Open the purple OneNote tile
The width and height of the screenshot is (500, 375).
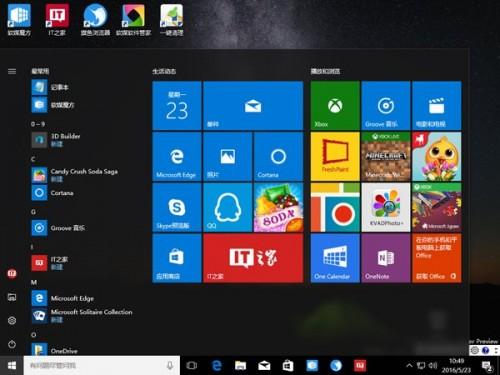(386, 258)
